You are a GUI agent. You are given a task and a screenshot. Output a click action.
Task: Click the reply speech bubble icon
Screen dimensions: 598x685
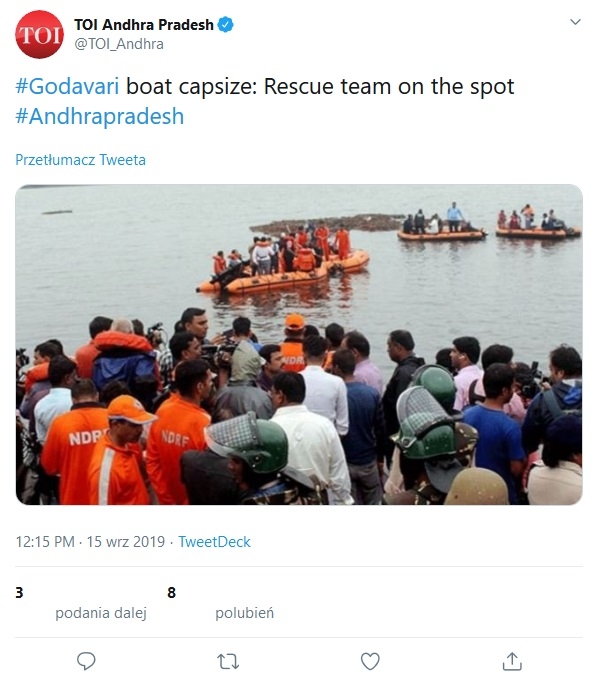[x=86, y=661]
